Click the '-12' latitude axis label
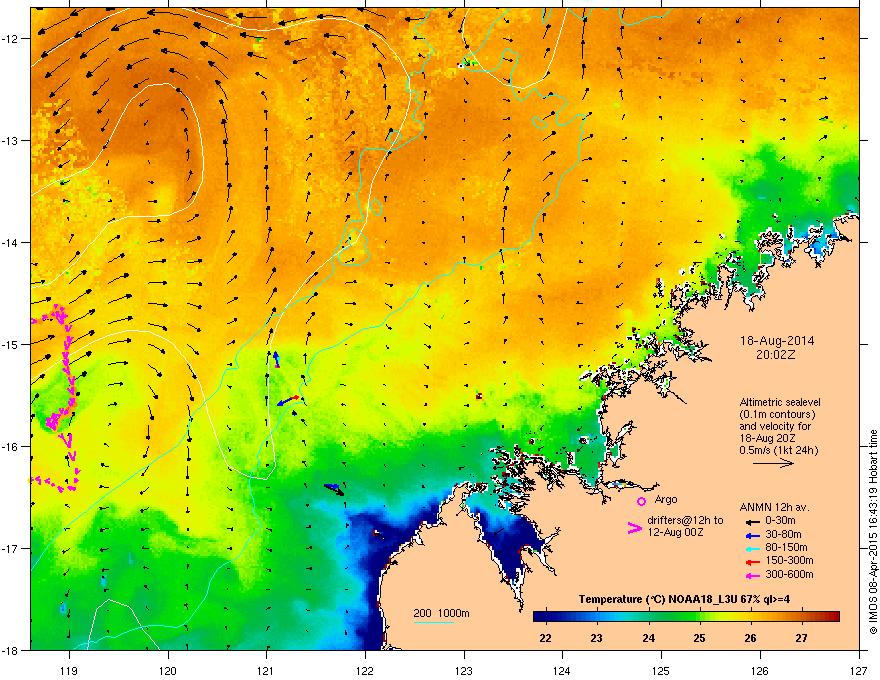Screen dimensions: 880x680 (11, 39)
